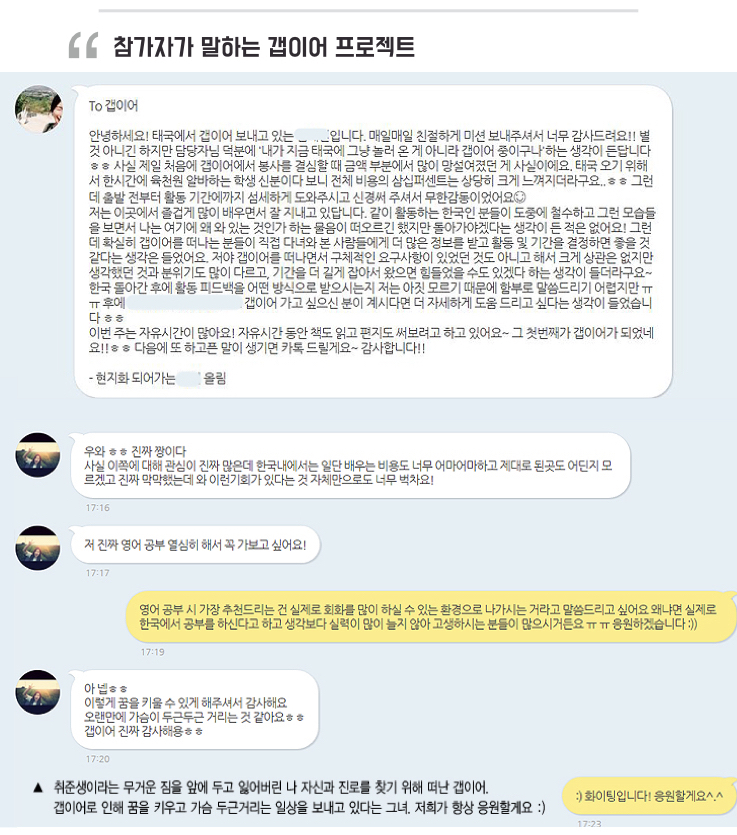
Task: Click the gray quotation mark icon
Action: (84, 45)
